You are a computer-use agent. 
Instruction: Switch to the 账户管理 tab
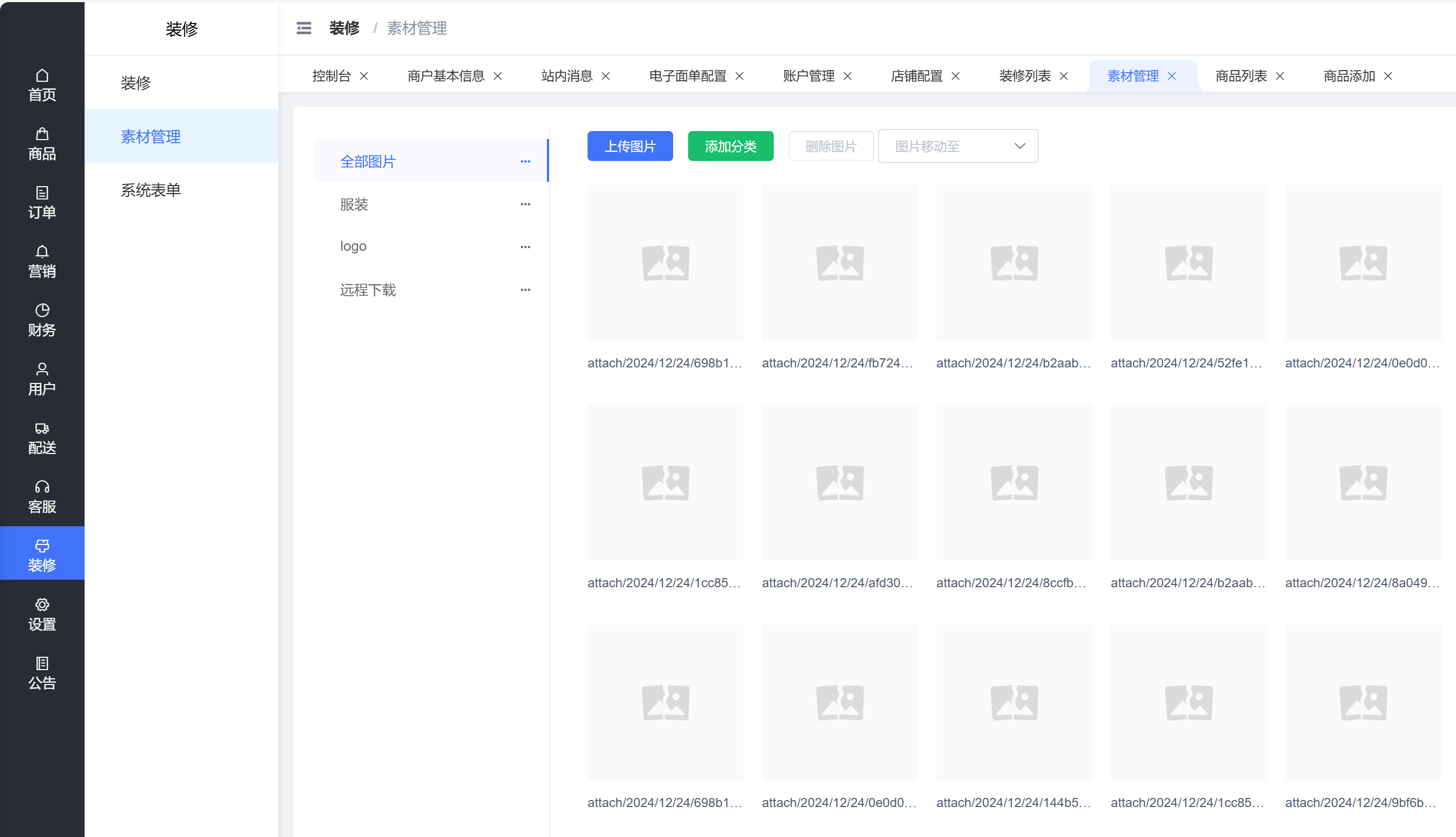809,76
